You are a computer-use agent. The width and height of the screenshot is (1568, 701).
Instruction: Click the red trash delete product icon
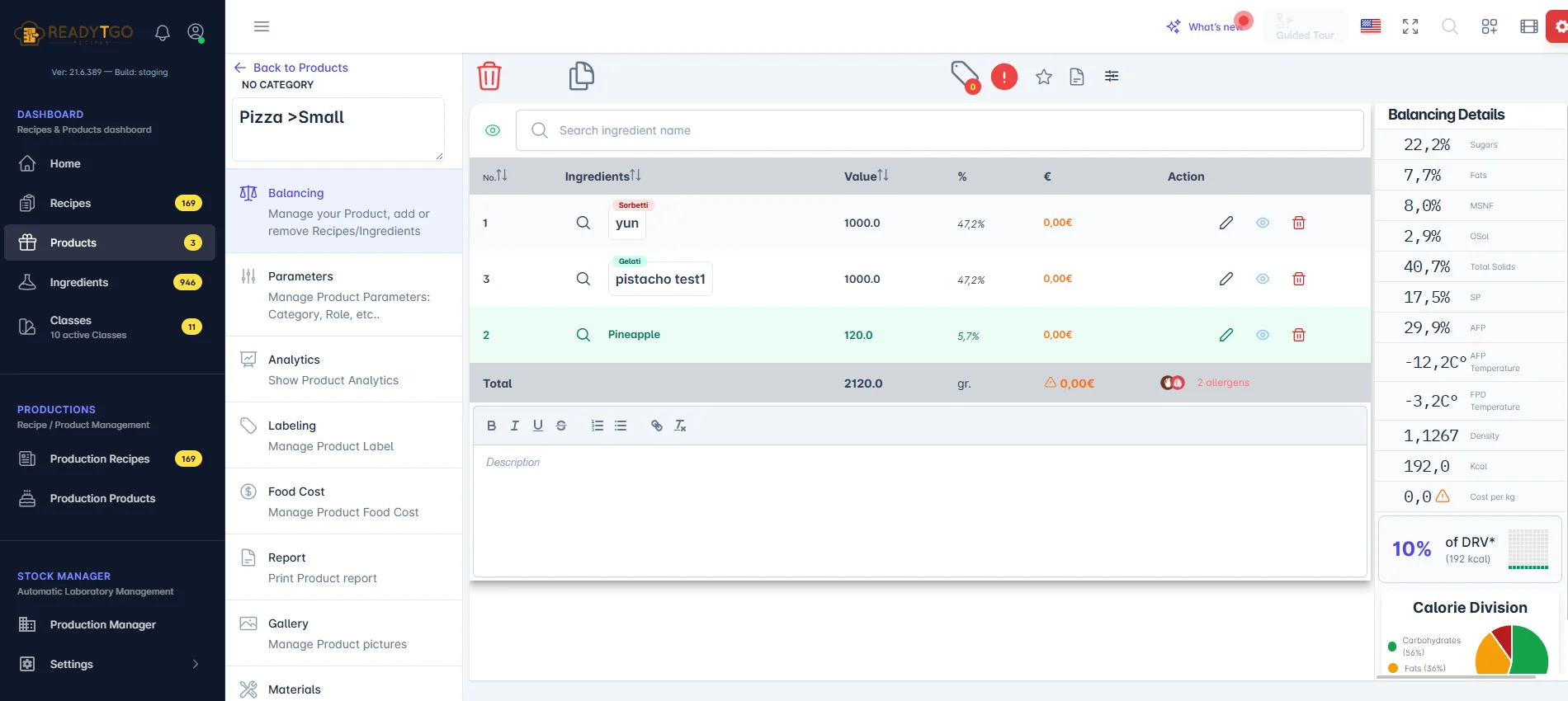pyautogui.click(x=489, y=76)
